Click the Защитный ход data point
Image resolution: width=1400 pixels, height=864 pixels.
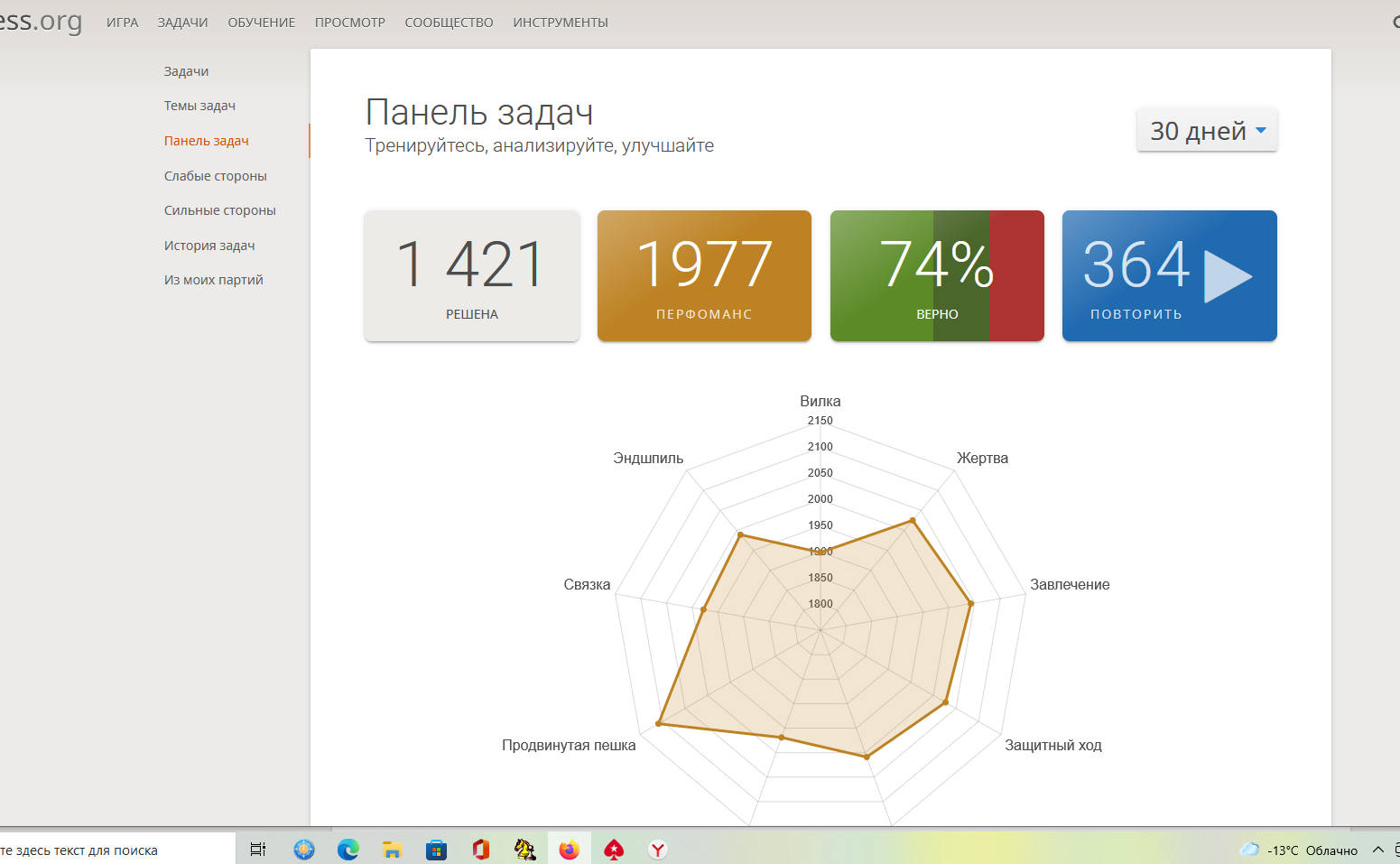946,701
